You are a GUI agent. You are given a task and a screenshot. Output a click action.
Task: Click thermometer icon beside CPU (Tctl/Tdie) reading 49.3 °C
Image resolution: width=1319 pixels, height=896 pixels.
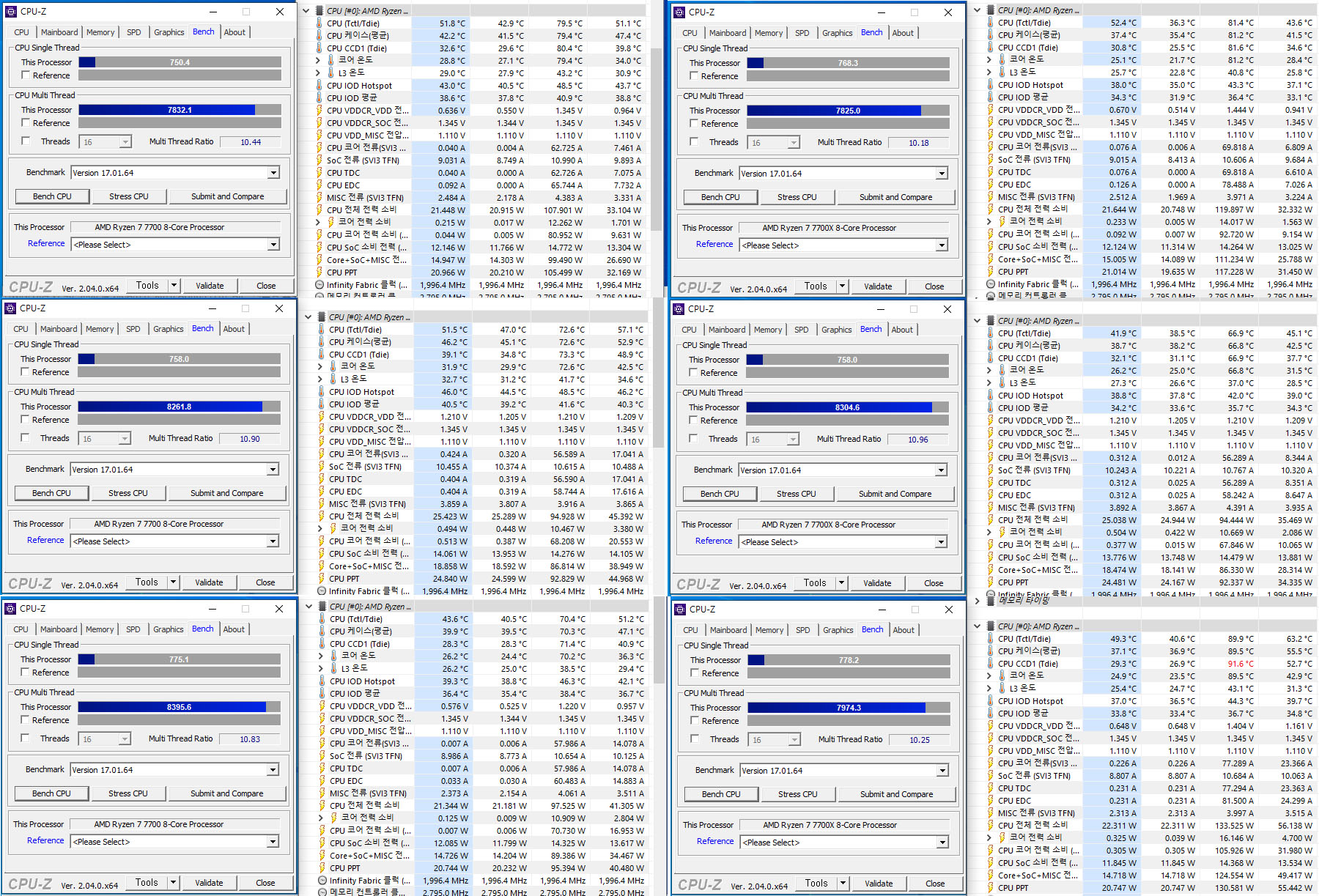pyautogui.click(x=991, y=639)
